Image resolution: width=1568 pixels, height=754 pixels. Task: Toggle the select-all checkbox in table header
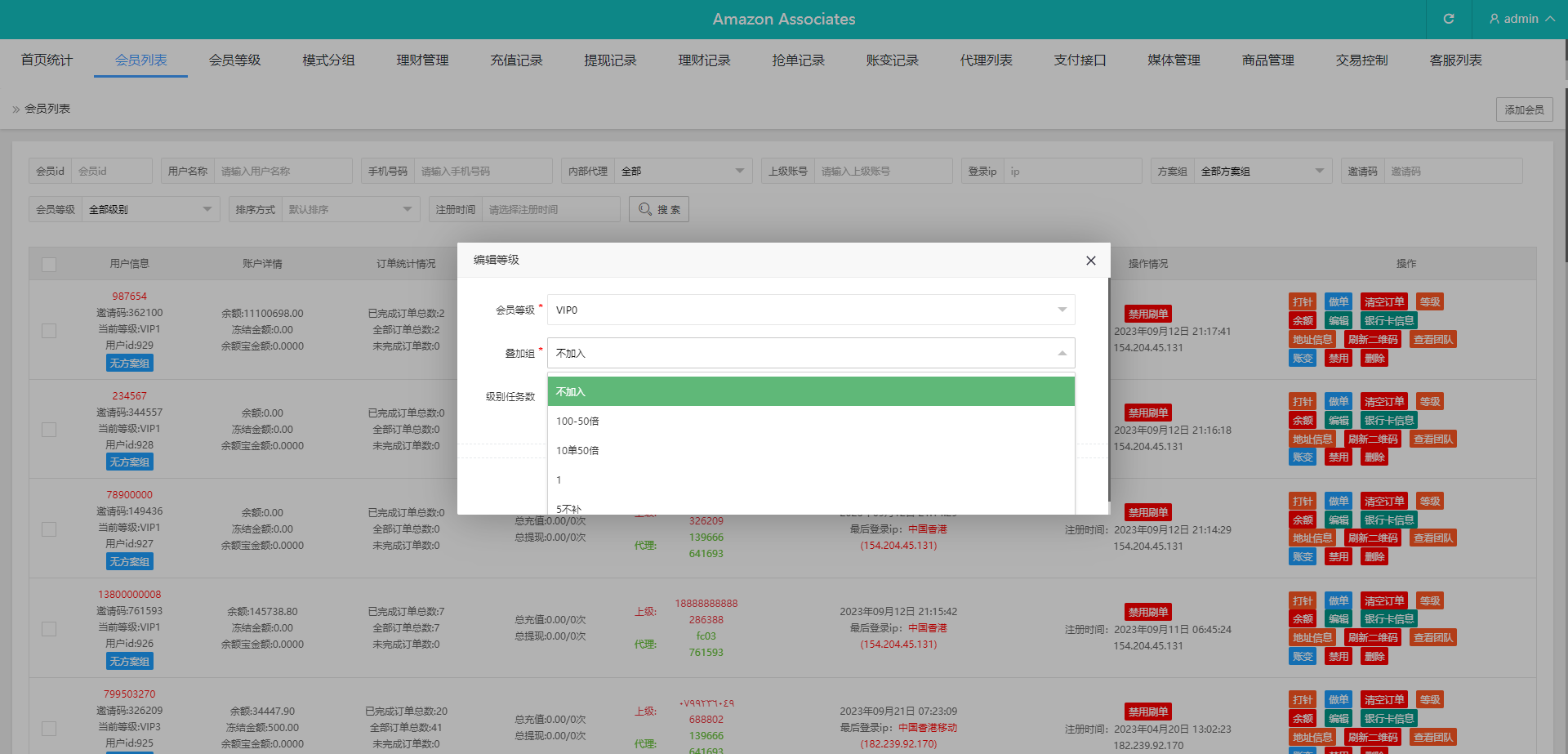click(x=49, y=265)
